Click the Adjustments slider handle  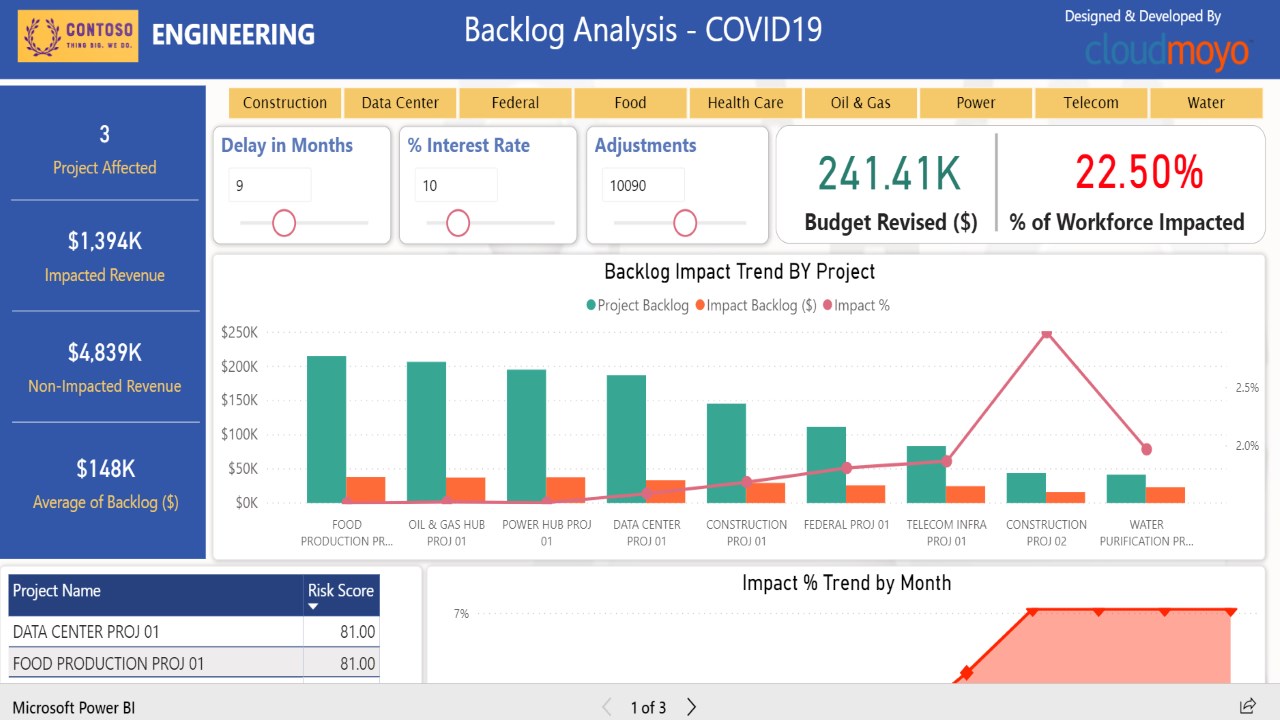click(685, 223)
